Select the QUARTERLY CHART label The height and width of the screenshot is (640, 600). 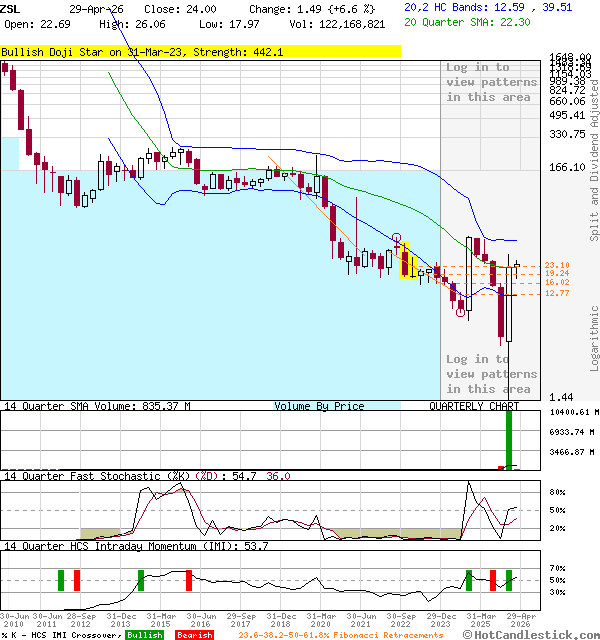pos(474,406)
